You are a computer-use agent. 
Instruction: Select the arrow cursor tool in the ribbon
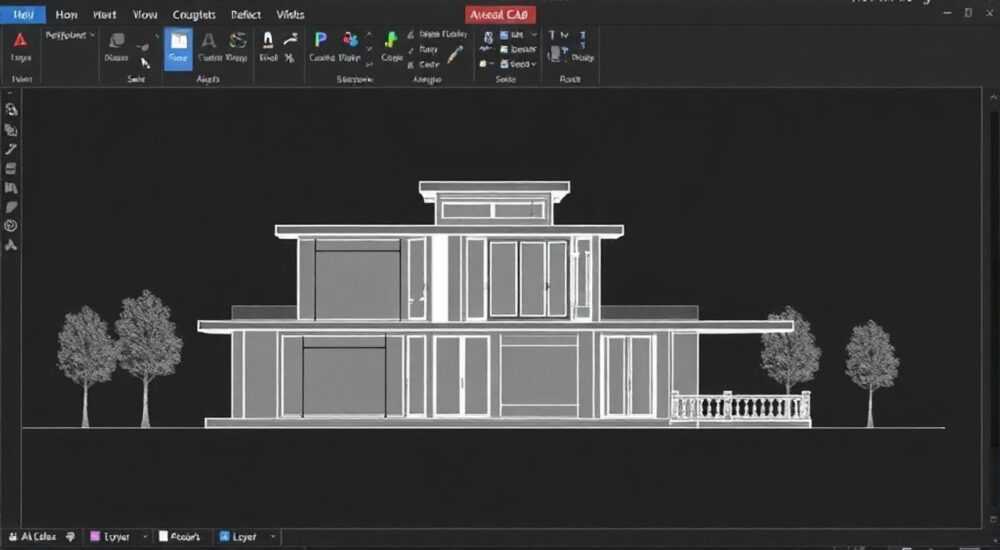click(145, 63)
